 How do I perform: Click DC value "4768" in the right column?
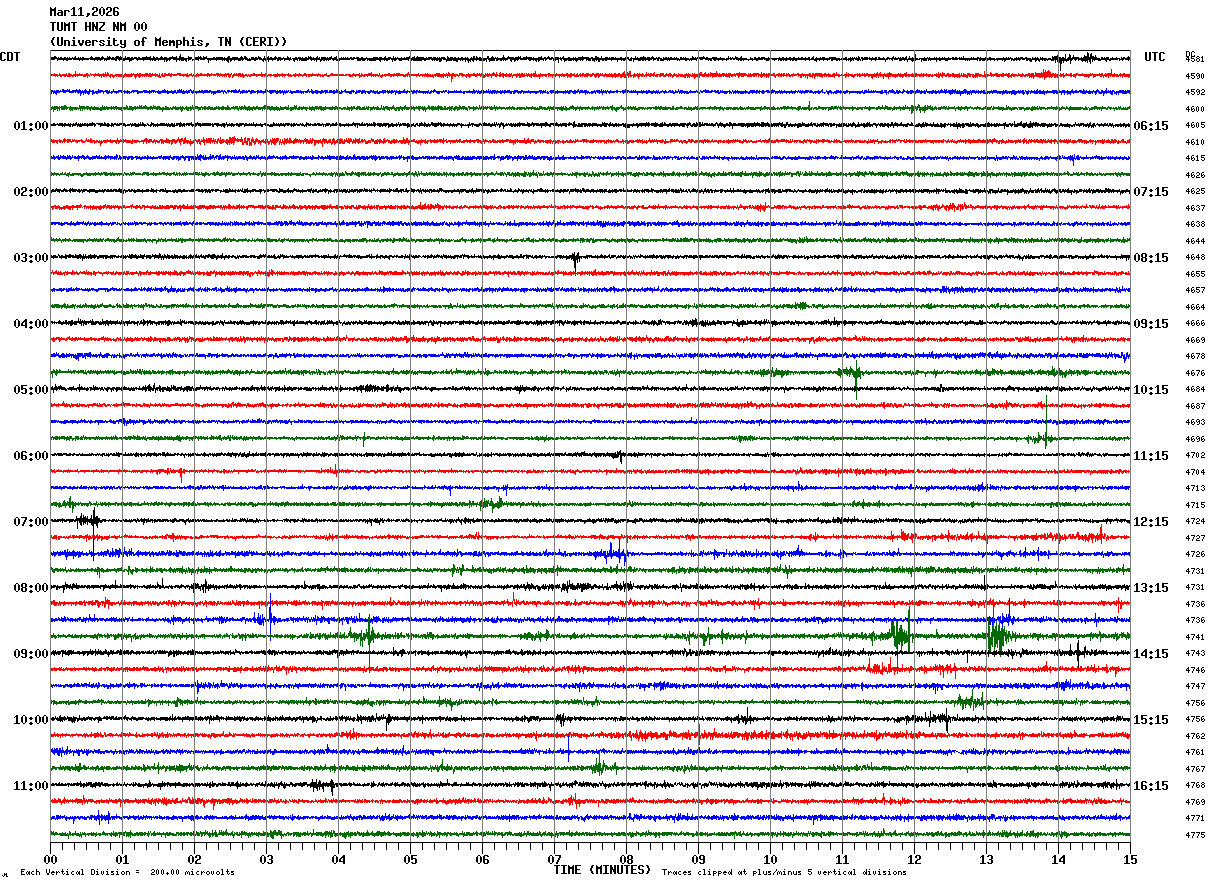1194,786
